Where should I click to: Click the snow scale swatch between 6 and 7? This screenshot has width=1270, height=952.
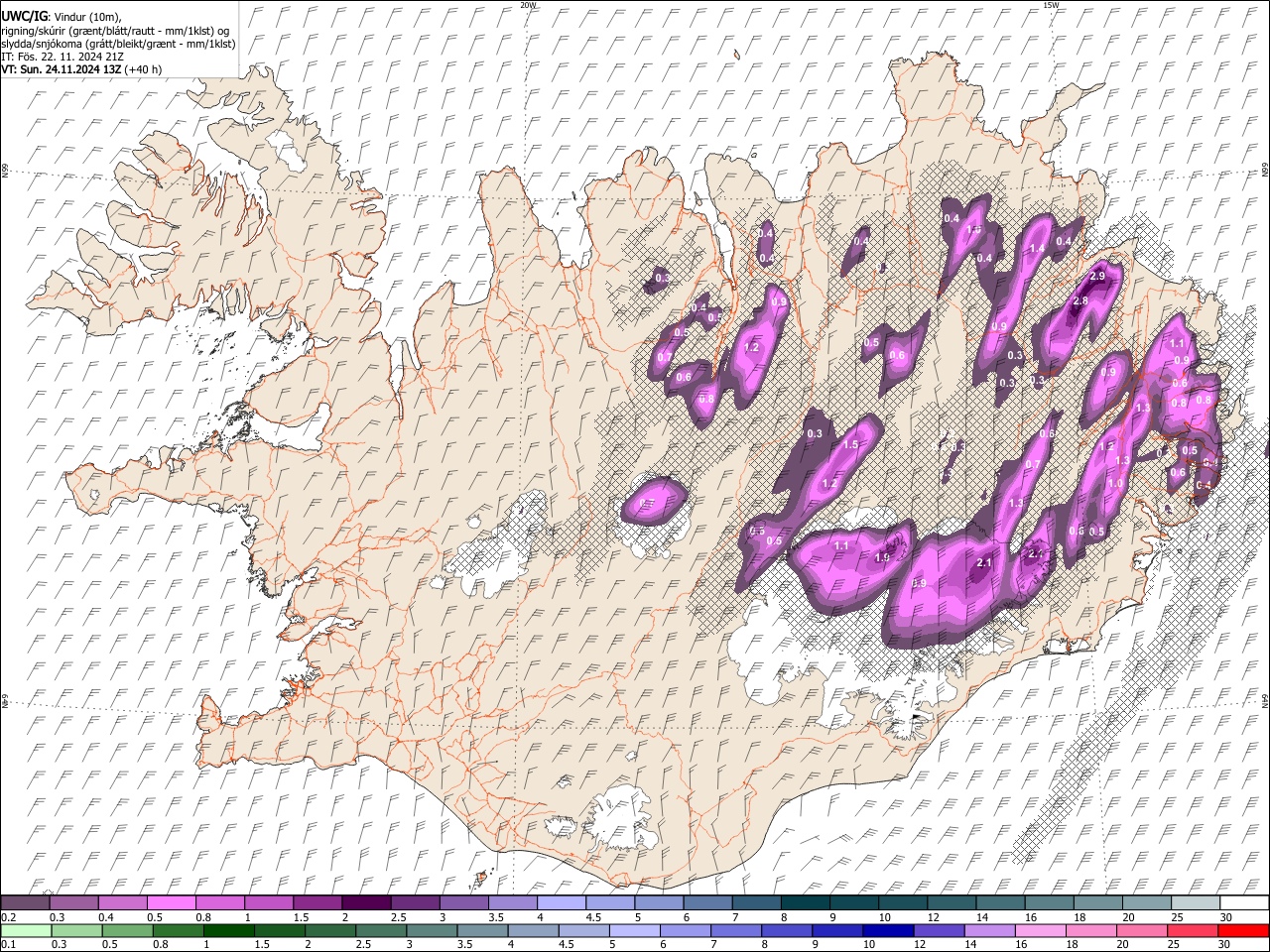coord(706,903)
